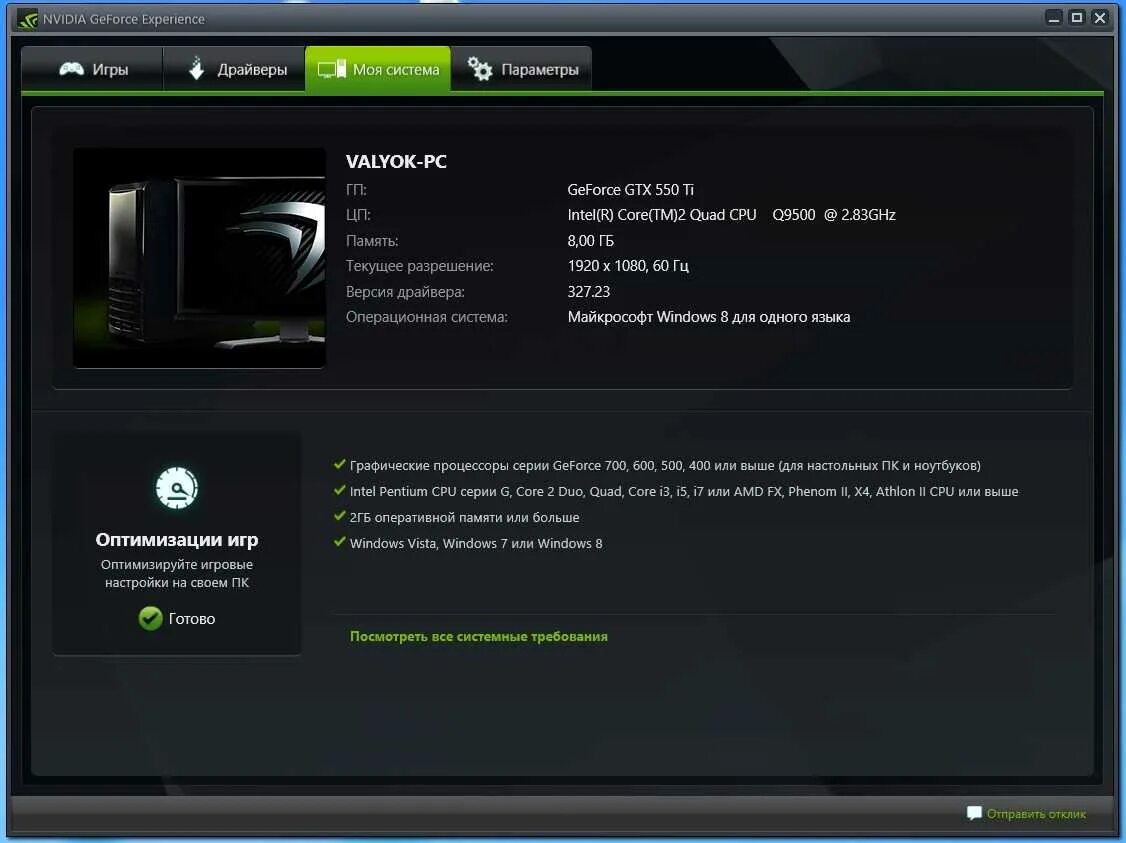Click the Версия драйвера label
This screenshot has width=1126, height=843.
(405, 292)
